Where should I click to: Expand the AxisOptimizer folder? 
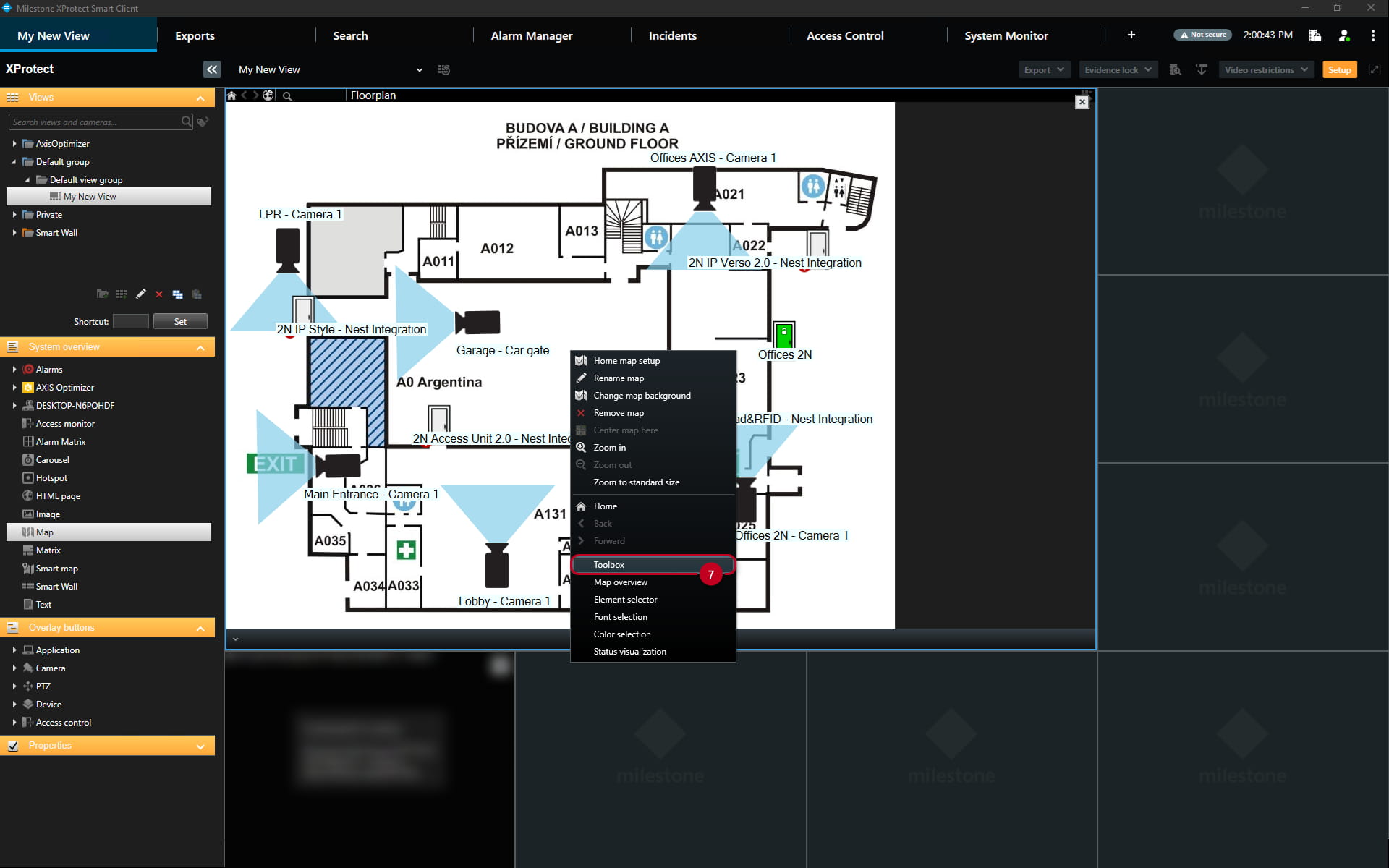[14, 144]
